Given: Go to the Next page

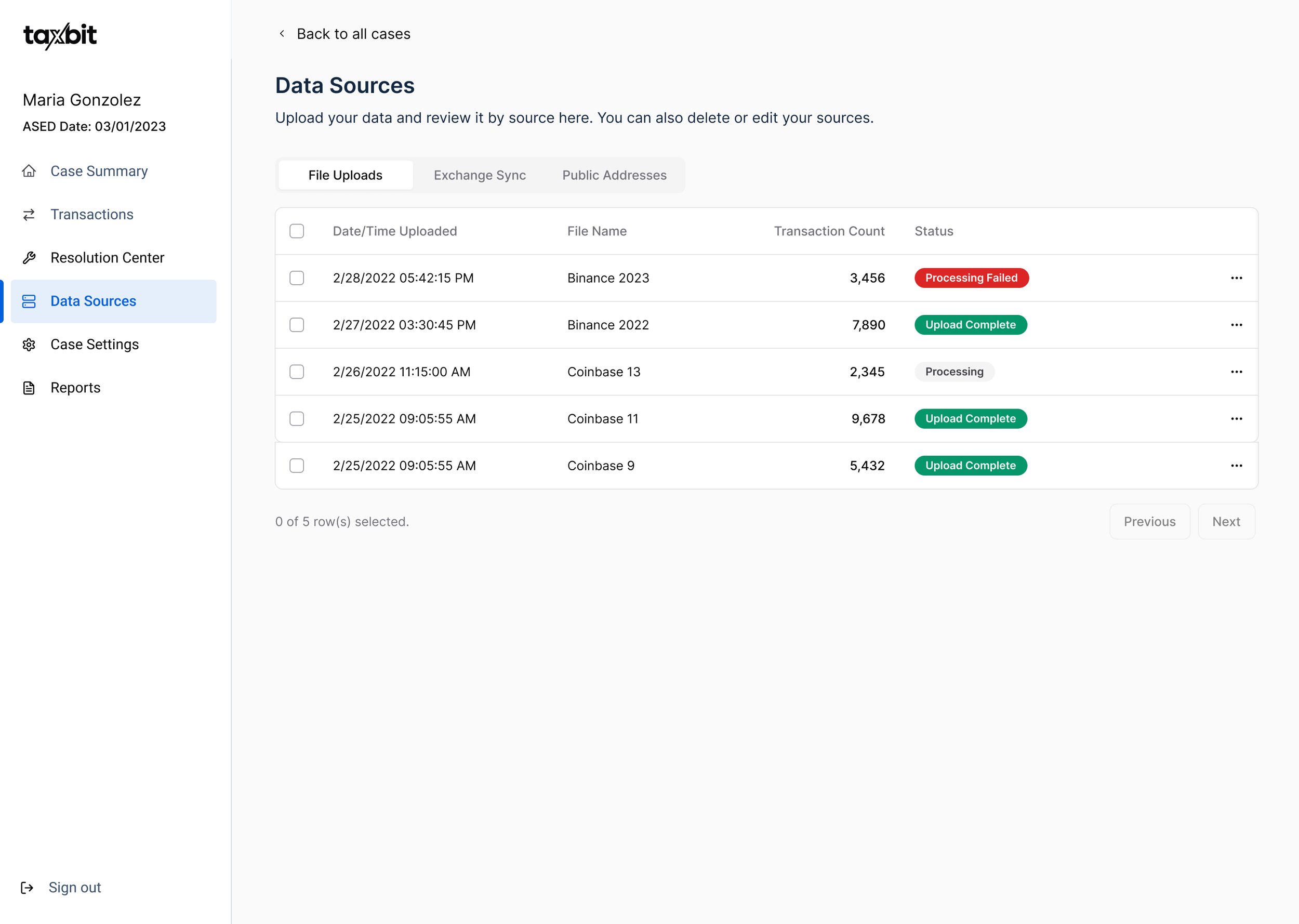Looking at the screenshot, I should click(1226, 522).
